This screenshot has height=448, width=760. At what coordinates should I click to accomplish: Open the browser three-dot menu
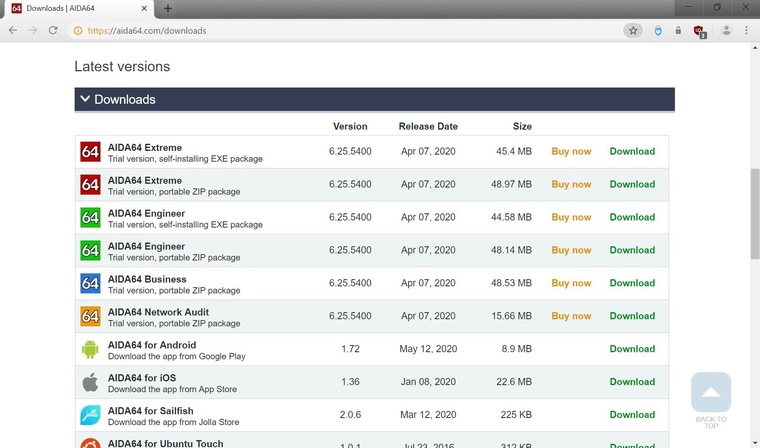click(746, 31)
